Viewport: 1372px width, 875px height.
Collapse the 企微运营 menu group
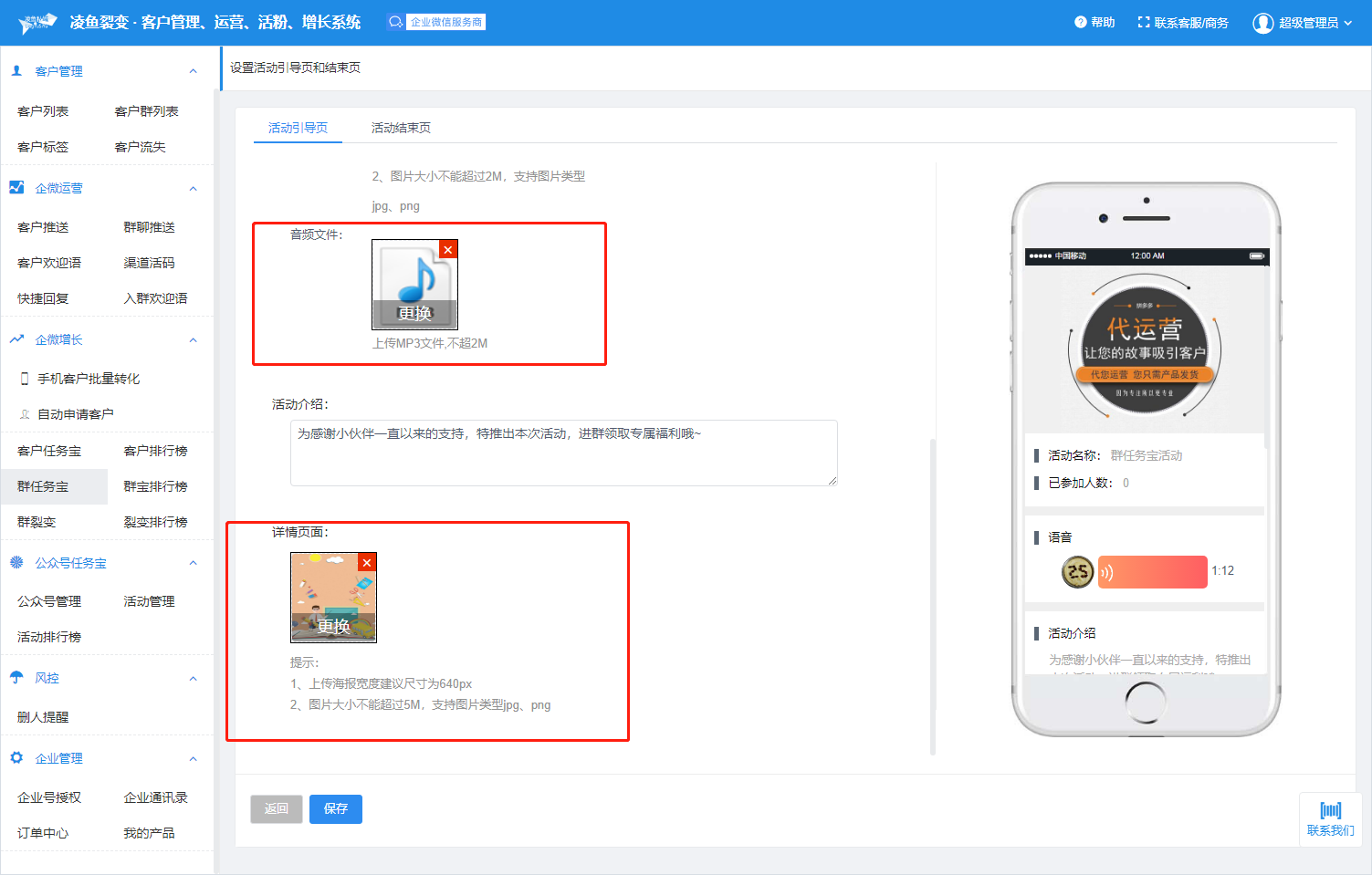coord(193,189)
